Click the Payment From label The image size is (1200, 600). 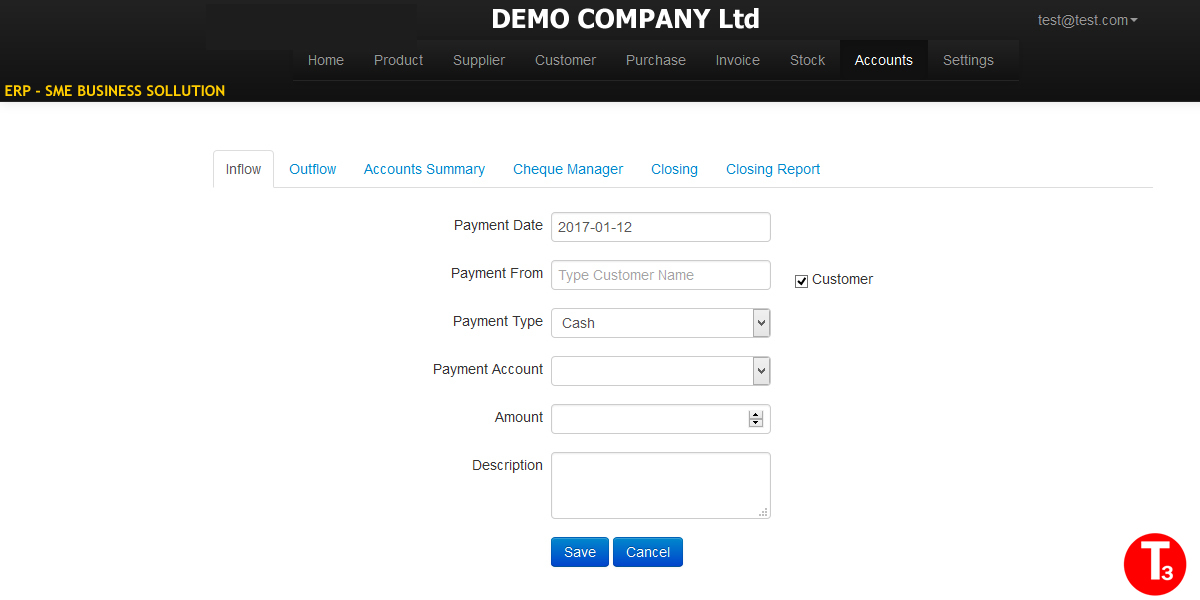497,273
